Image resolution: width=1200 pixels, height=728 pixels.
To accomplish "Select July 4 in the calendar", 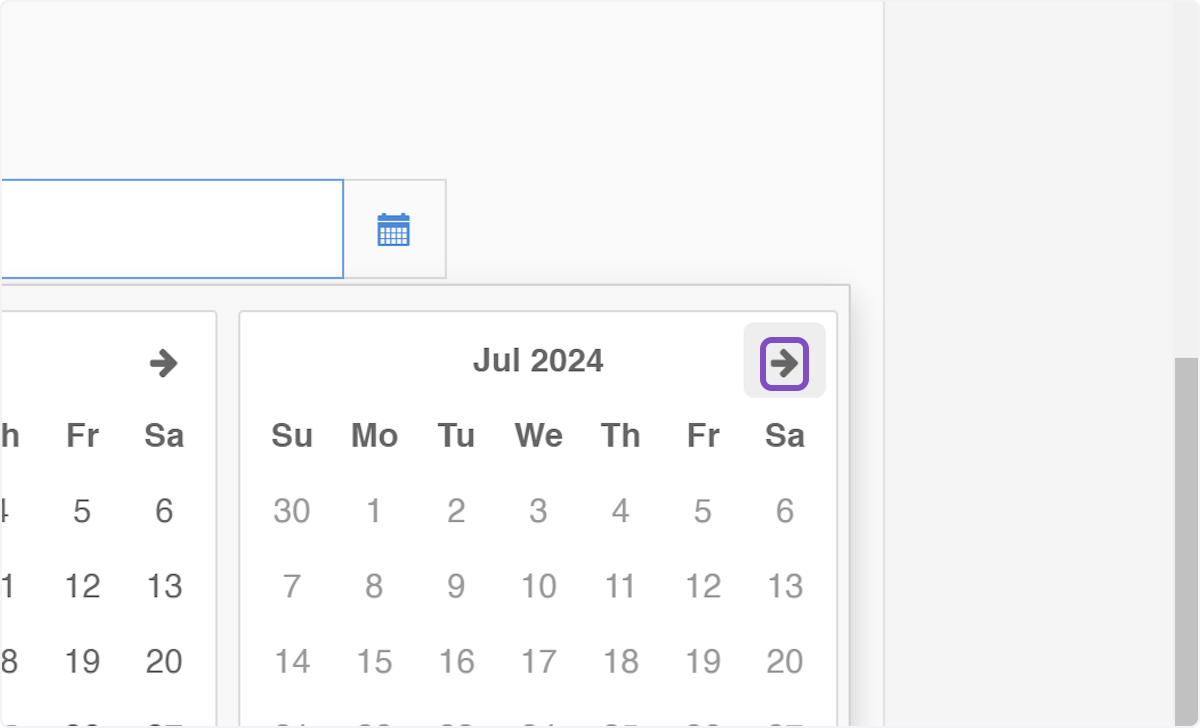I will pos(620,511).
